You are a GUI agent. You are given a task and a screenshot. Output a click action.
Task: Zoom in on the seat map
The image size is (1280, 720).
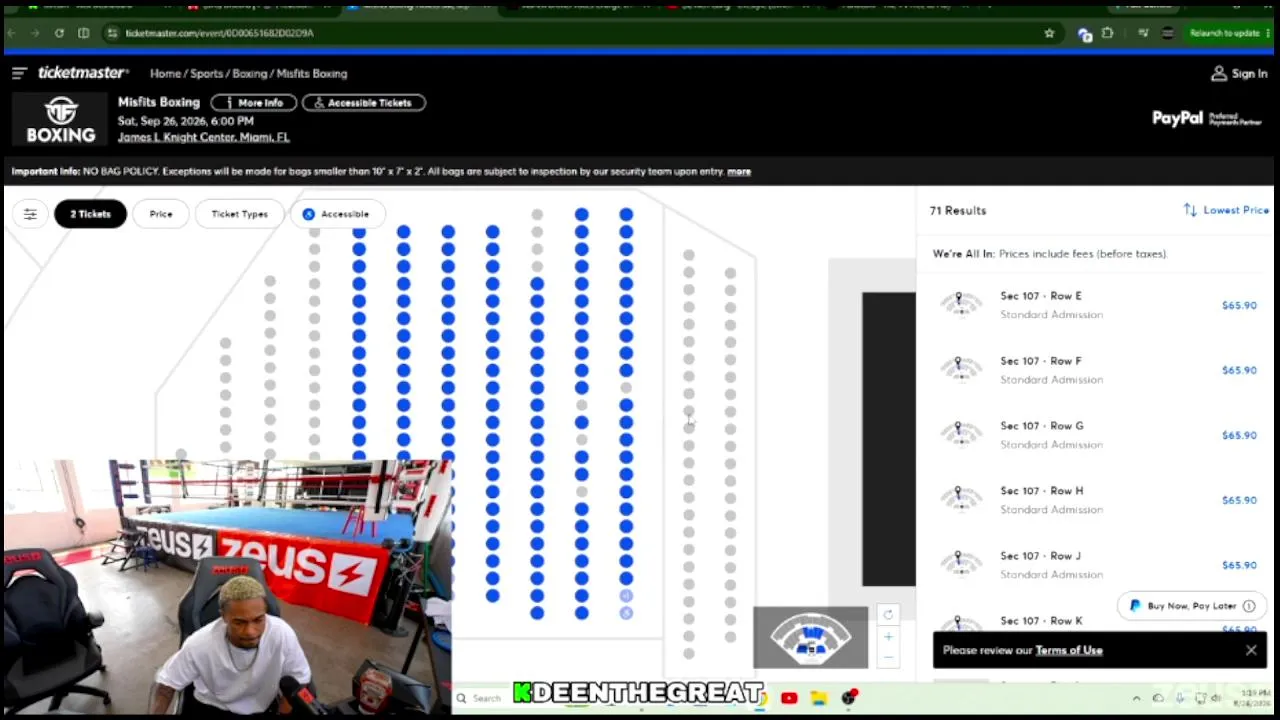(x=888, y=636)
